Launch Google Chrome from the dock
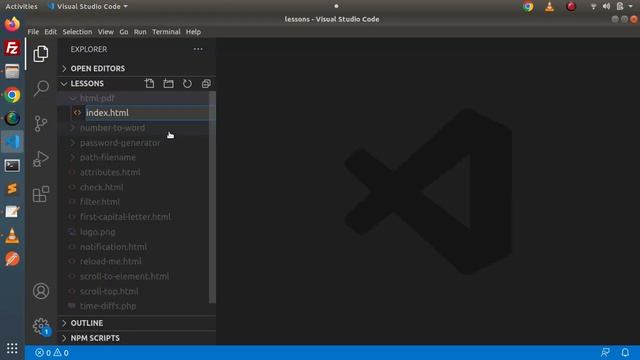 pos(12,95)
